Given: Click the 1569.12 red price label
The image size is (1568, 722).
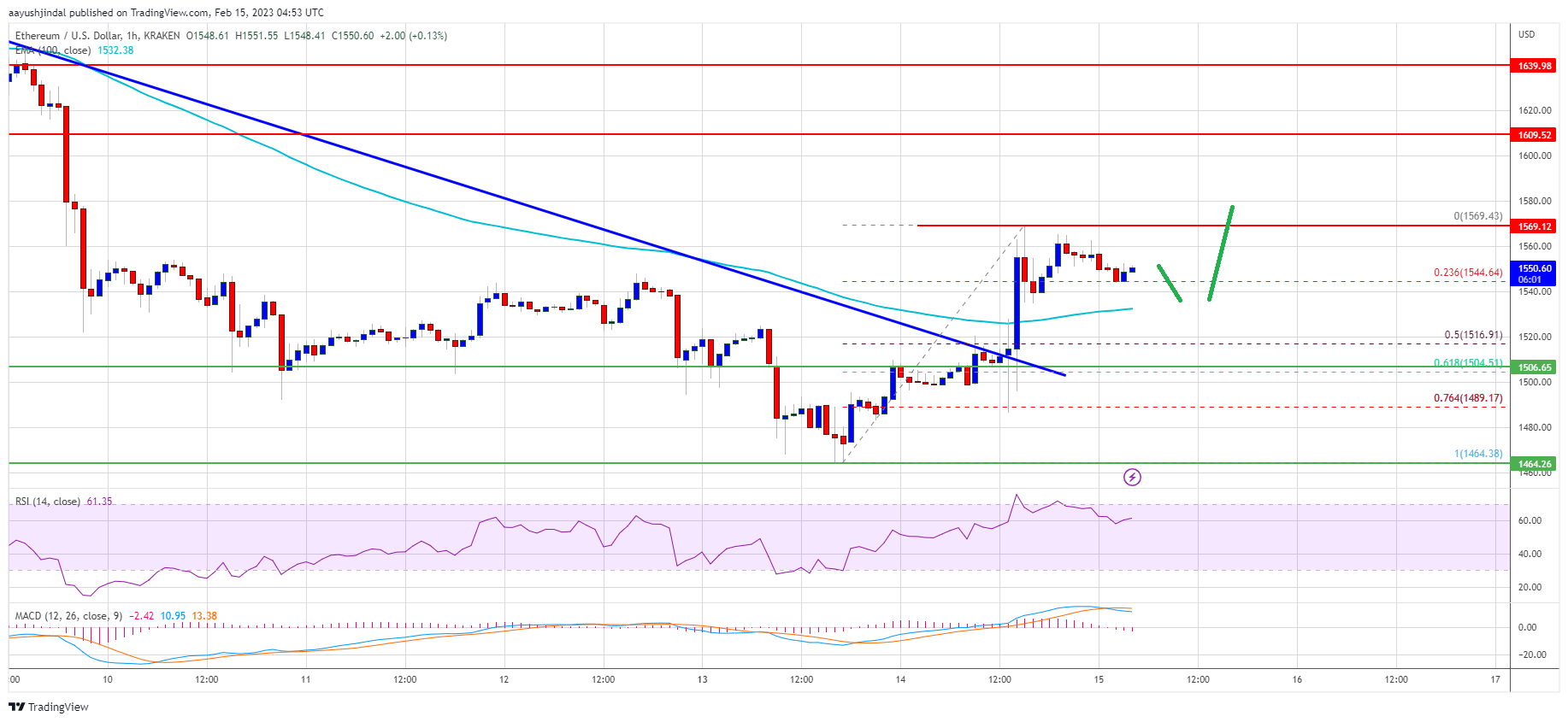Looking at the screenshot, I should pos(1535,226).
